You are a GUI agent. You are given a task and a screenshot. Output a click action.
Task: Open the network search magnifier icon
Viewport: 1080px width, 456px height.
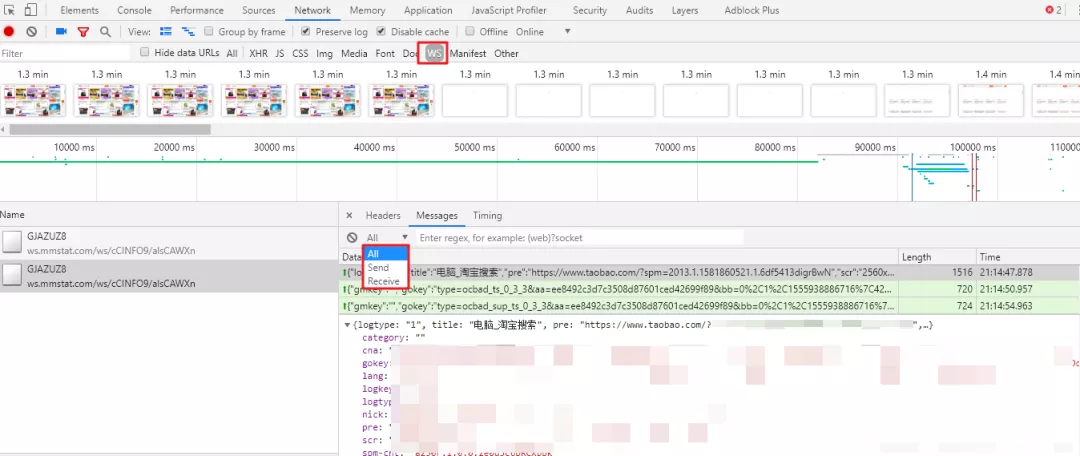[x=105, y=32]
